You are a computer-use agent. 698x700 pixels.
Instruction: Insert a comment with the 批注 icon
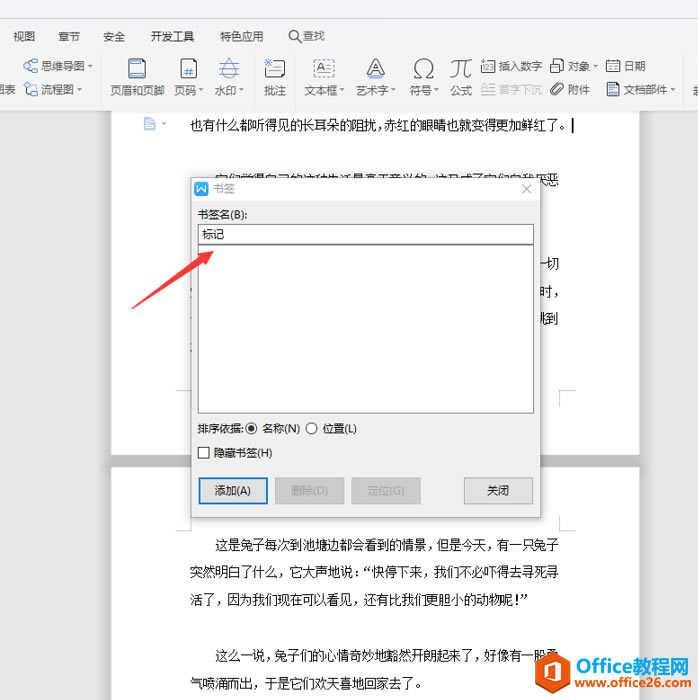[274, 69]
